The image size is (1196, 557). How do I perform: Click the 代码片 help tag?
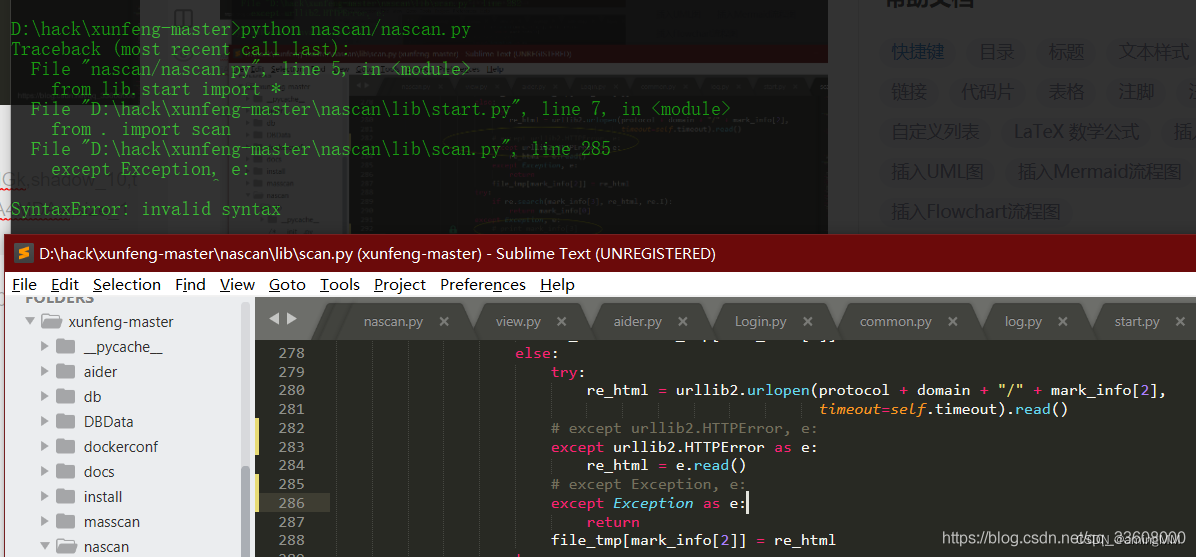tap(988, 92)
